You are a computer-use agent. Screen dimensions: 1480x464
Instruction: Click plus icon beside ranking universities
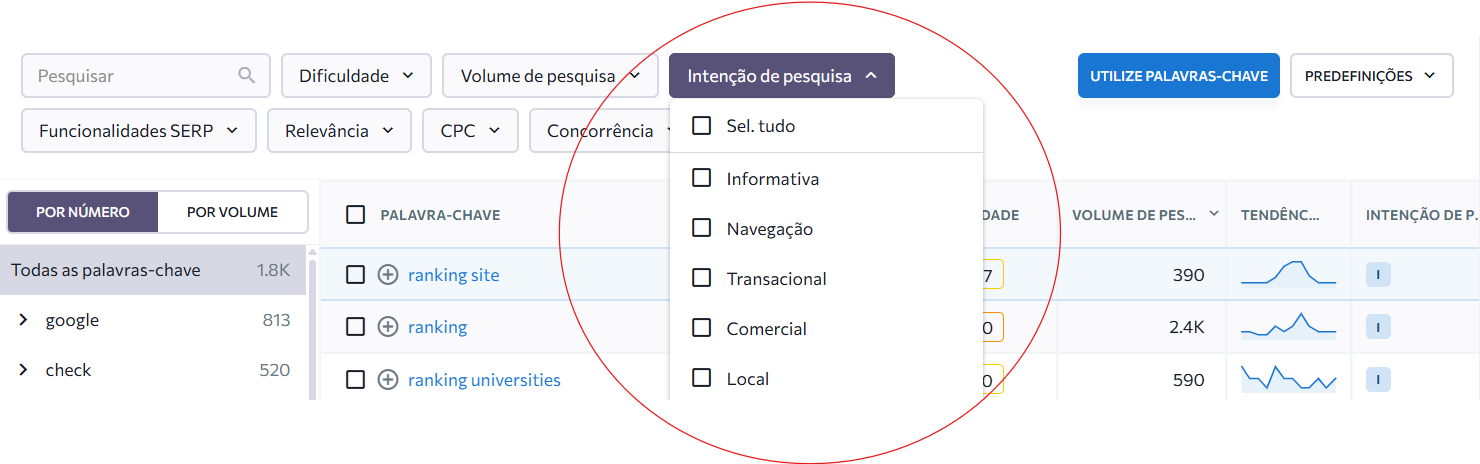coord(388,380)
